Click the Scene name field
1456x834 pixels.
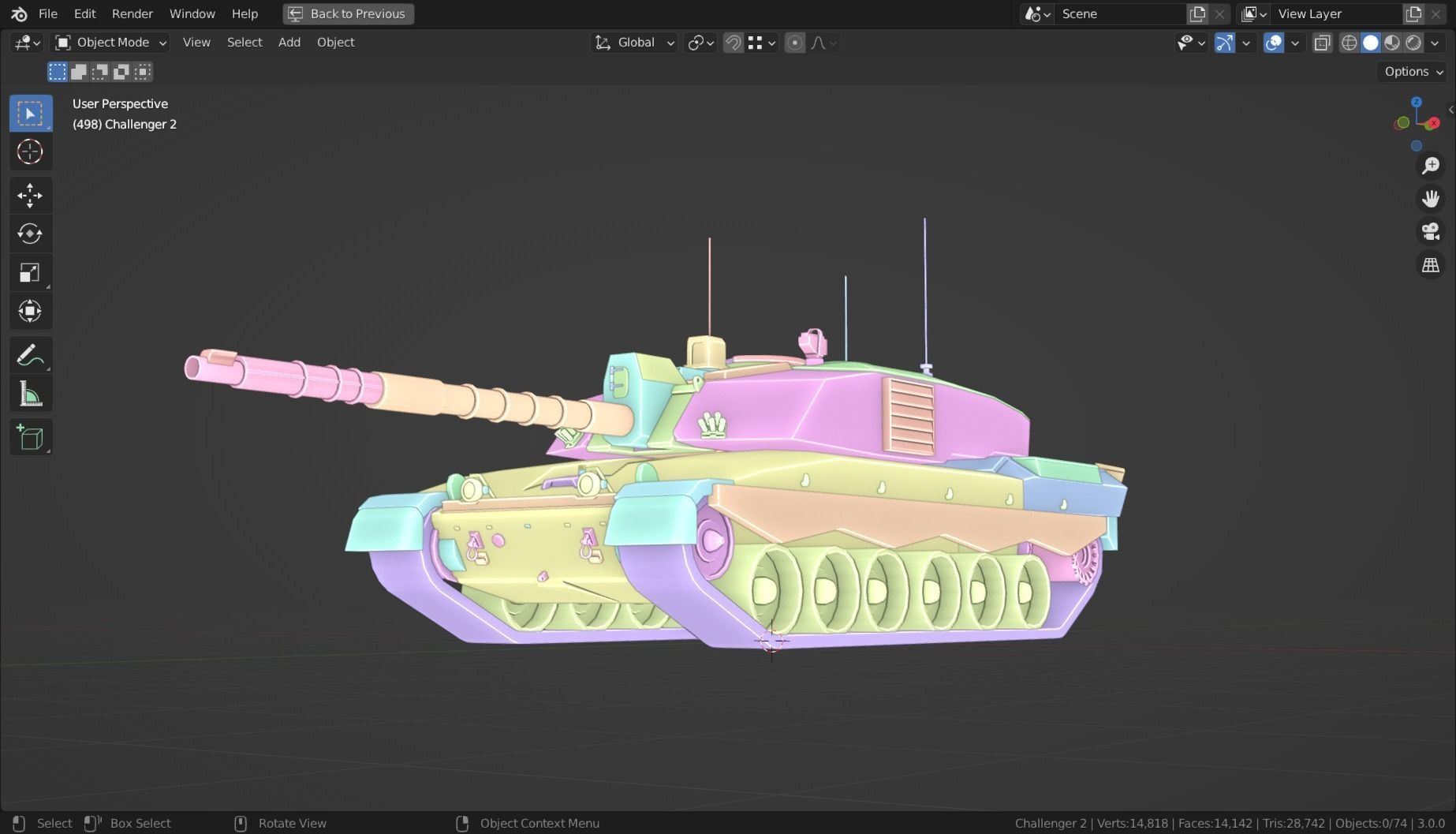tap(1120, 13)
